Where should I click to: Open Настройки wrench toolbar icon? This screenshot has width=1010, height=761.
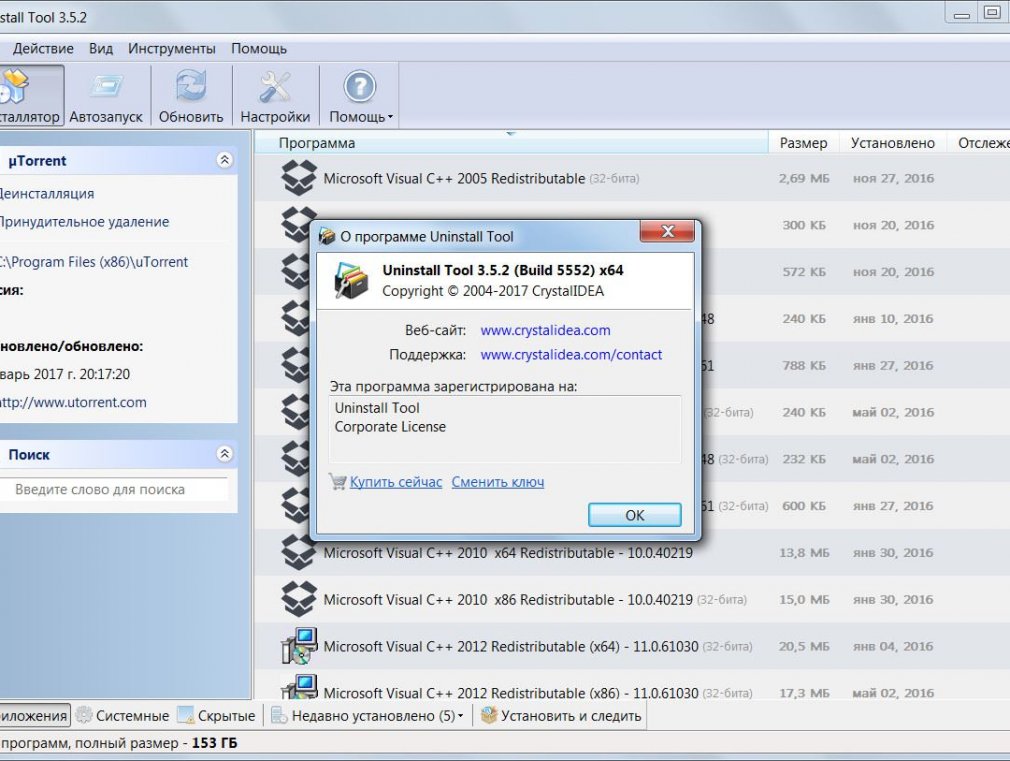click(275, 95)
